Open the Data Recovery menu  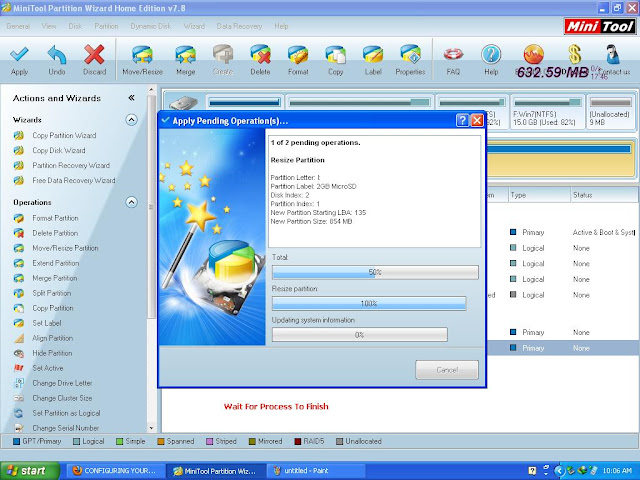click(x=239, y=26)
